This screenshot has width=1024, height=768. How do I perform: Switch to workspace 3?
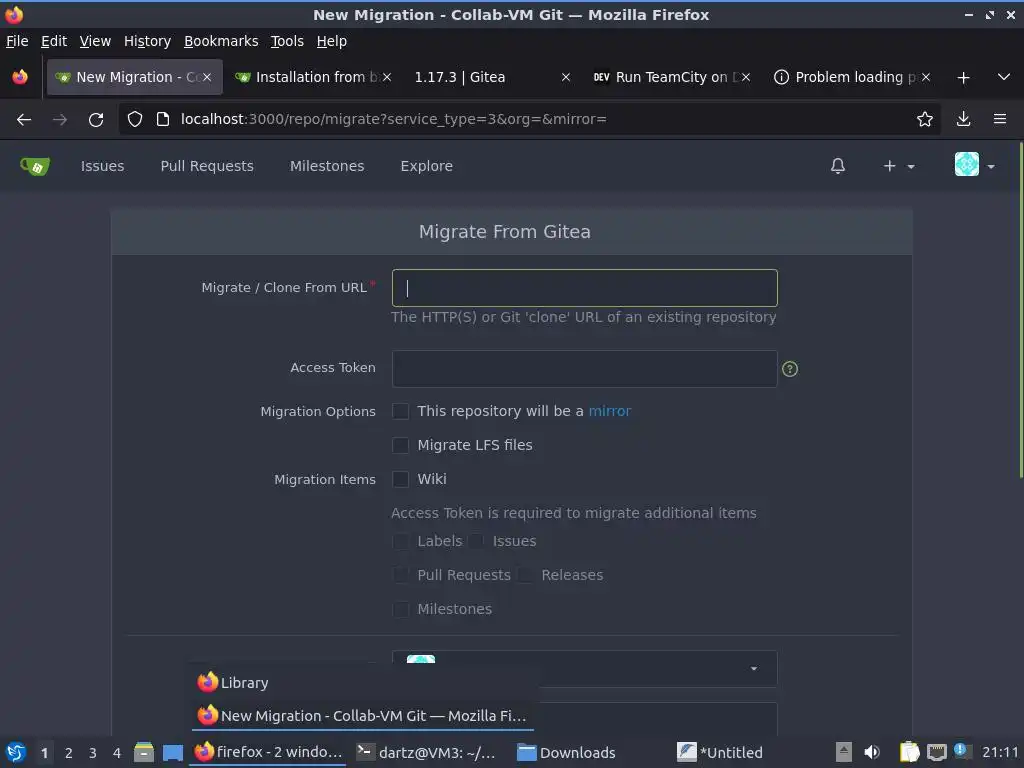93,753
